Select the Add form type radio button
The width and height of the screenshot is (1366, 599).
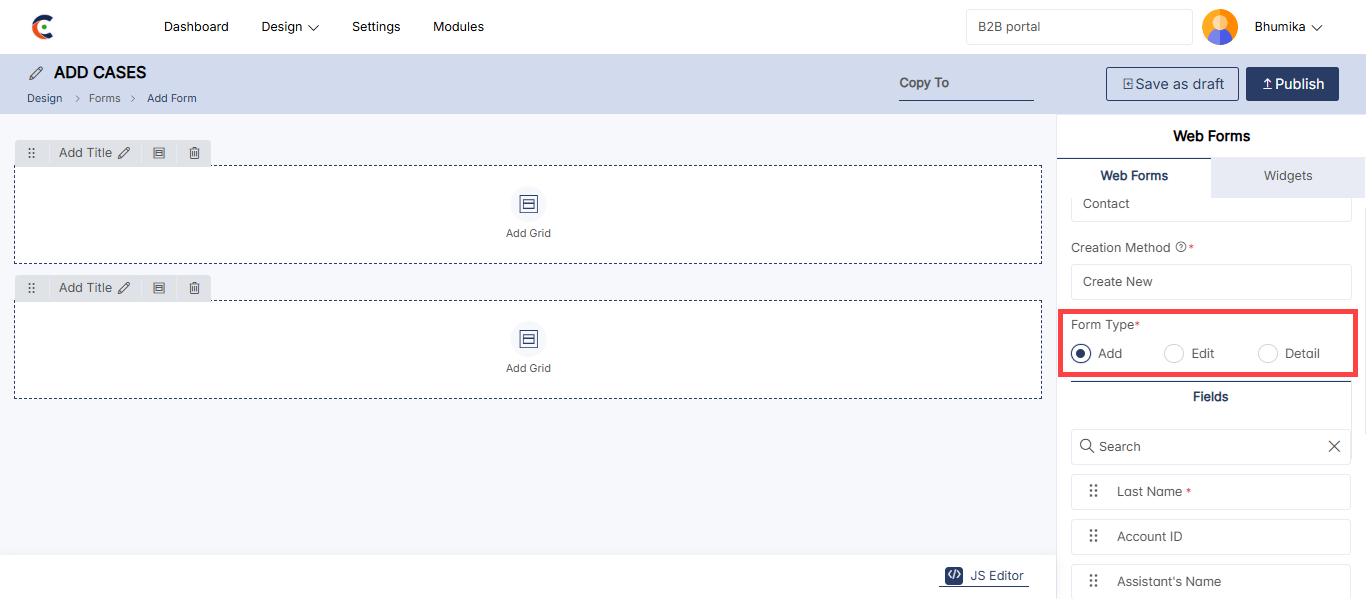pos(1080,353)
